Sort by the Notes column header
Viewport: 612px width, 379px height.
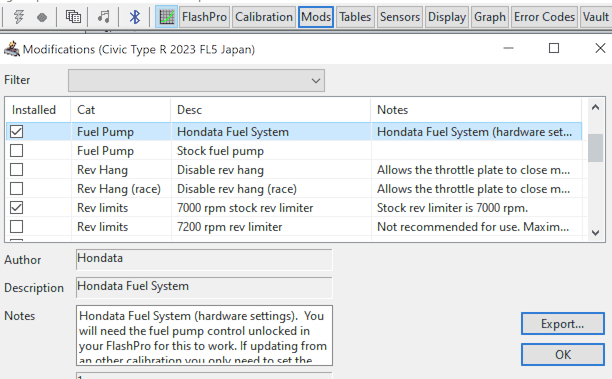(476, 110)
